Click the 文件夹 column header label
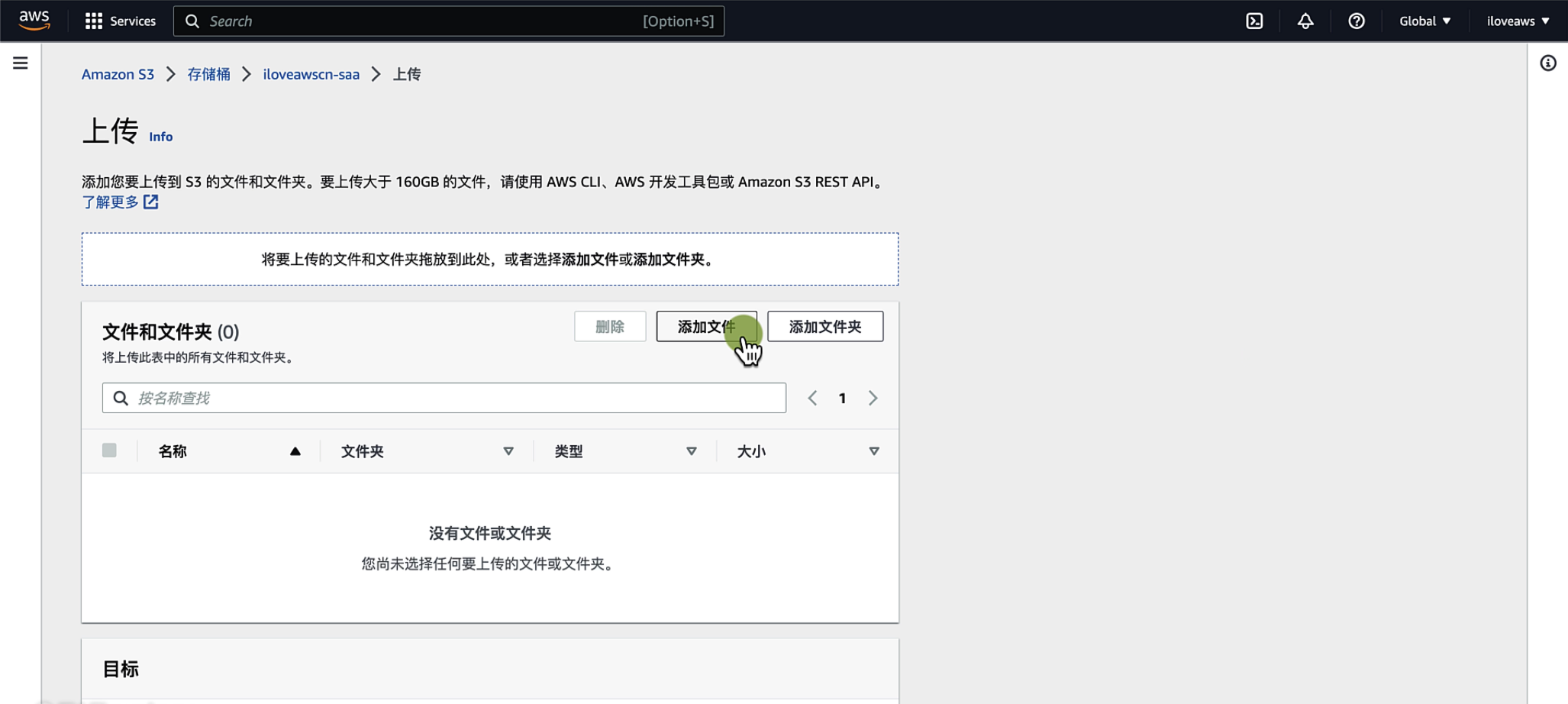Screen dimensions: 1568x704 [x=362, y=451]
